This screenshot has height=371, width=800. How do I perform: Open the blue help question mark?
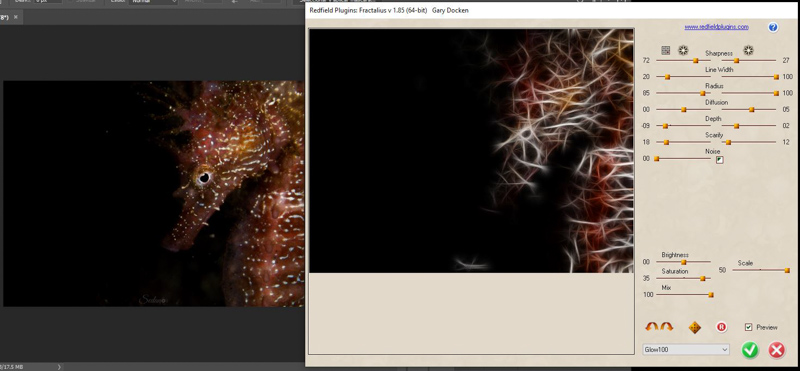tap(772, 28)
